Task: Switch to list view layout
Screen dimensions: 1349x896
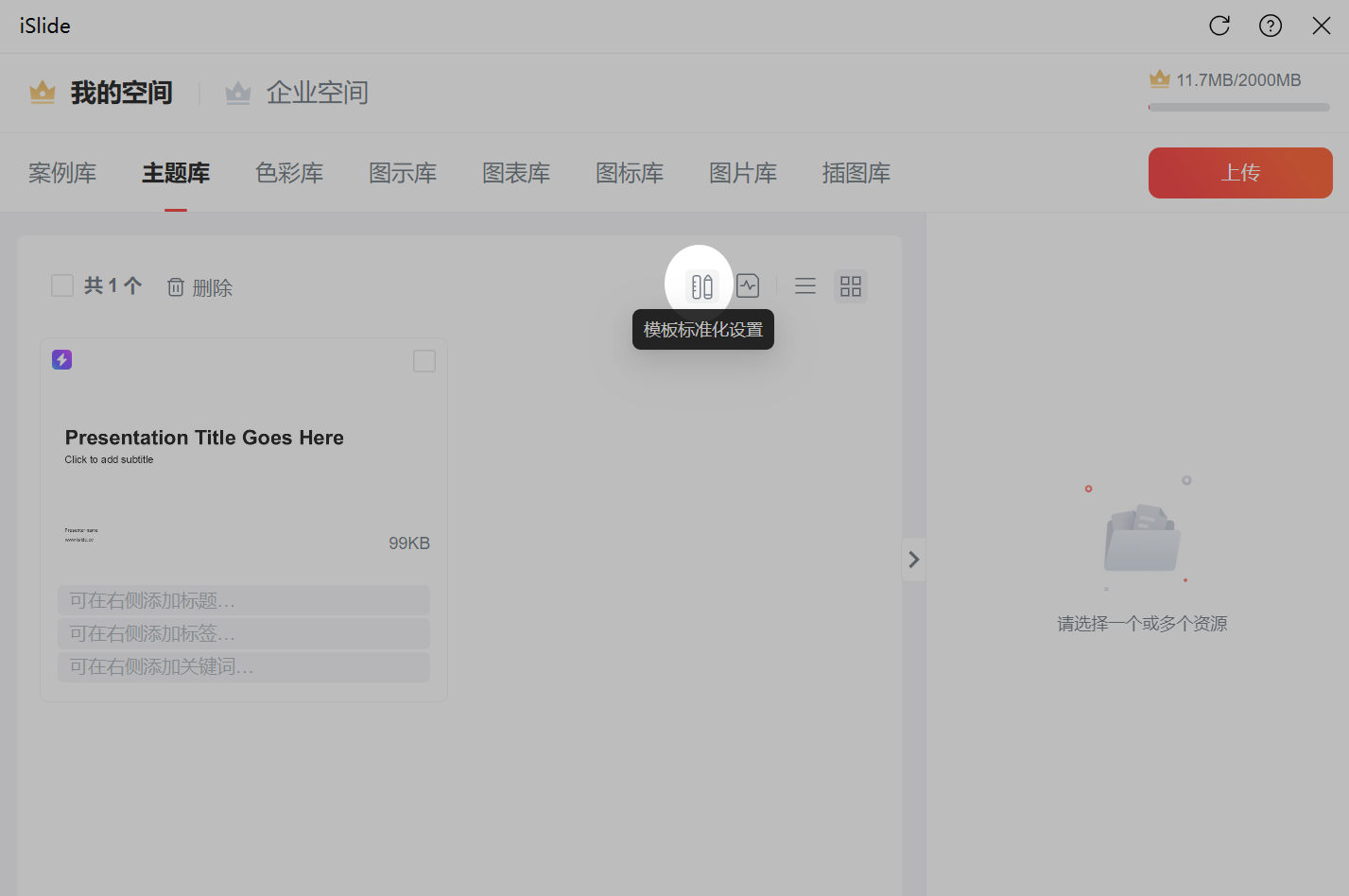Action: (x=805, y=286)
